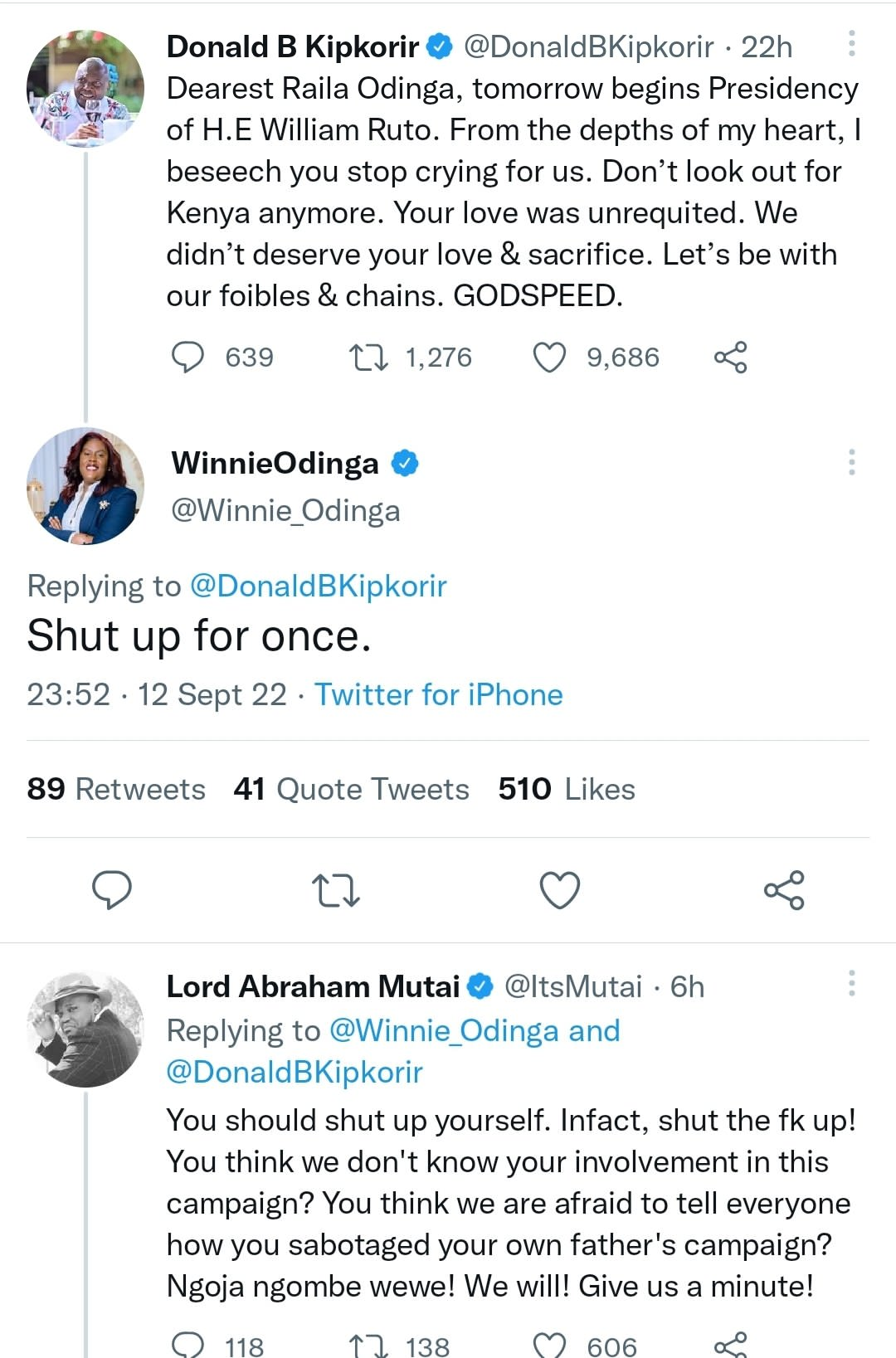This screenshot has height=1358, width=896.
Task: Share Winnie Odinga's tweet
Action: pyautogui.click(x=784, y=890)
